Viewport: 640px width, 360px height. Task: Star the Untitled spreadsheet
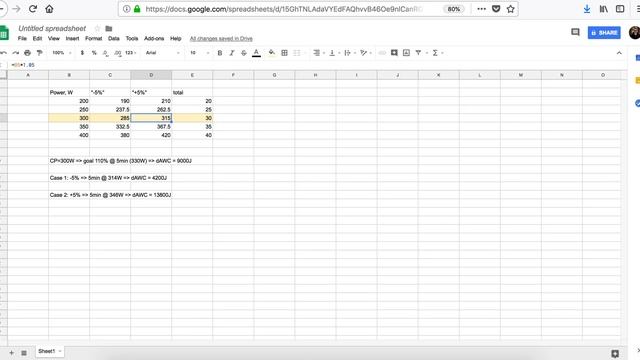click(x=97, y=28)
